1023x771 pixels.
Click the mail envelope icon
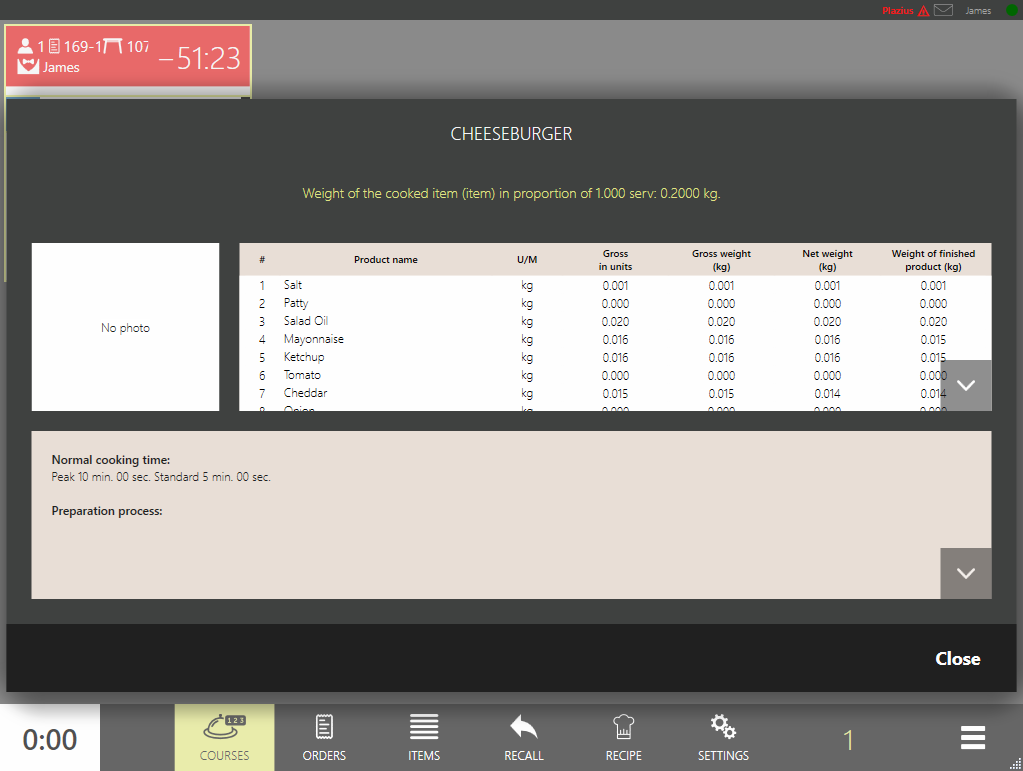tap(943, 10)
